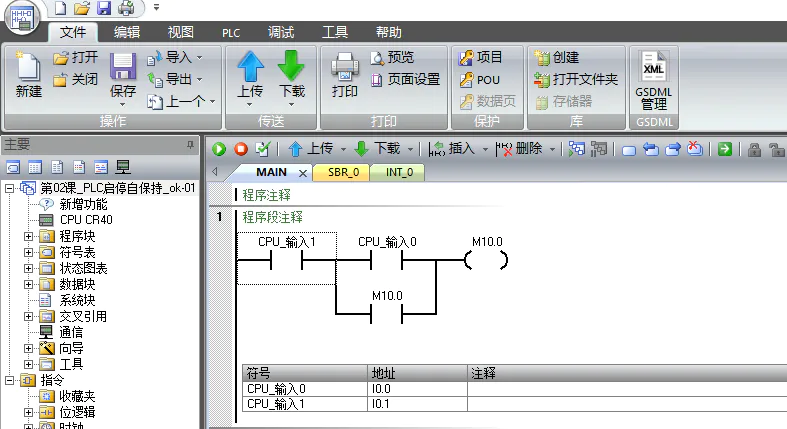Expand the 符号表 tree node
This screenshot has height=429, width=787.
pos(28,252)
